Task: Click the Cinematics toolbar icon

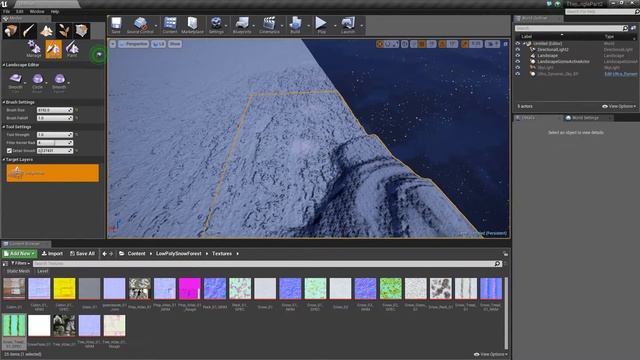Action: [x=269, y=25]
